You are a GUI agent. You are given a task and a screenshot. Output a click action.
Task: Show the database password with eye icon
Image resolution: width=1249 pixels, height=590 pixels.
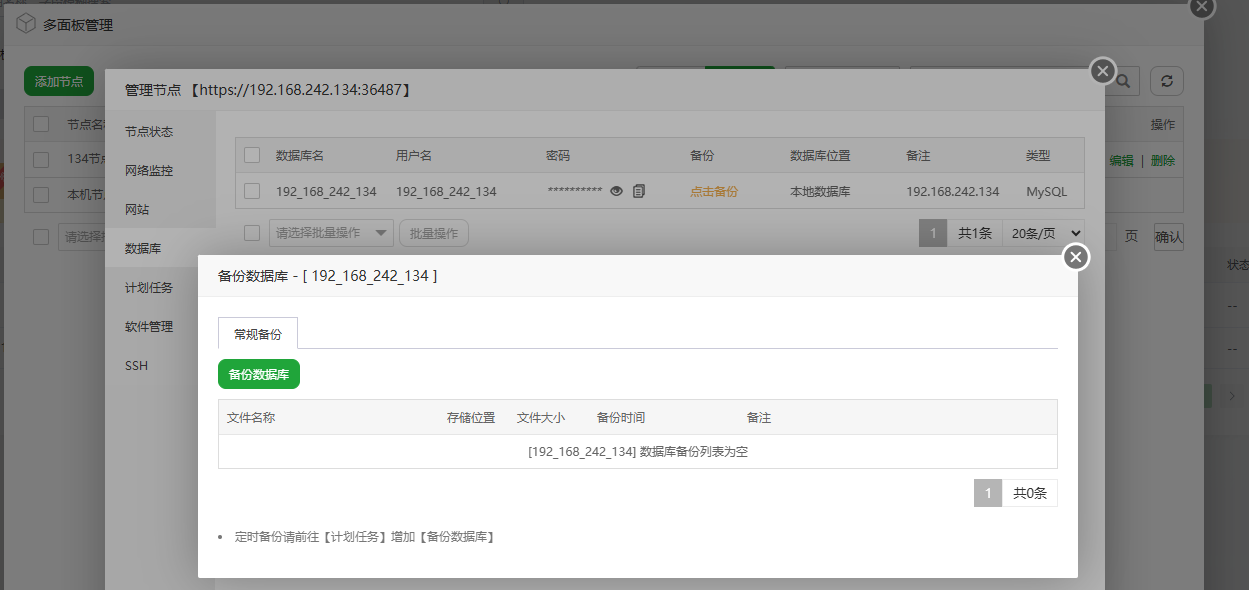[617, 191]
